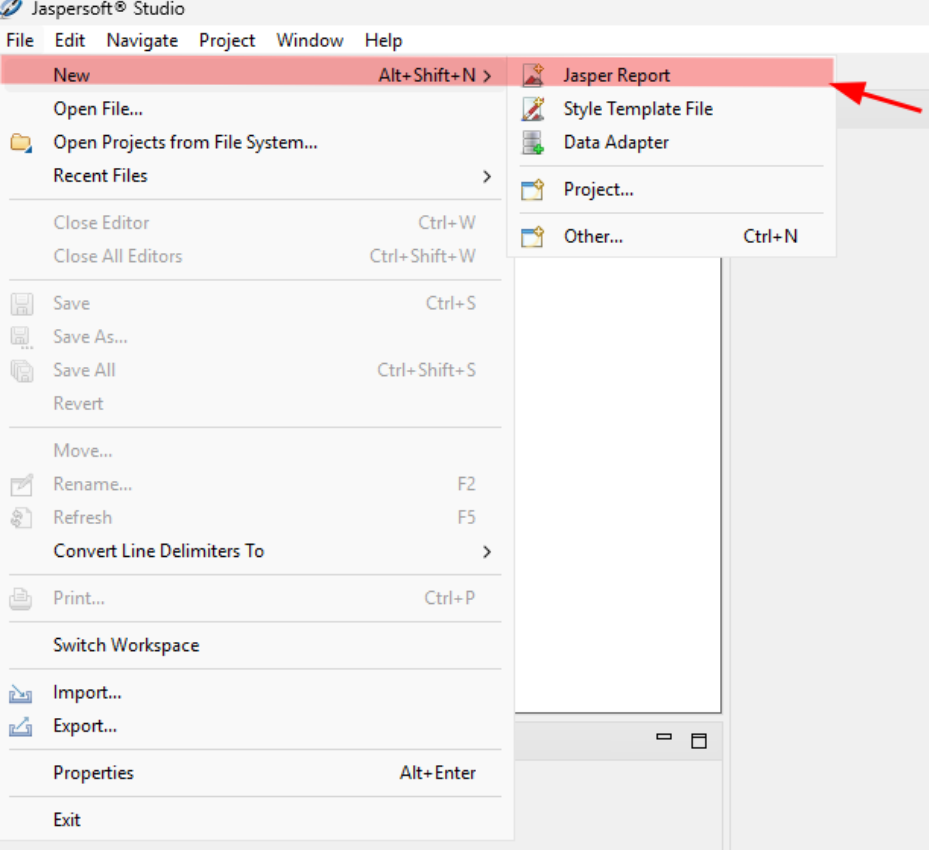
Task: Expand the Recent Files submenu
Action: coord(487,176)
